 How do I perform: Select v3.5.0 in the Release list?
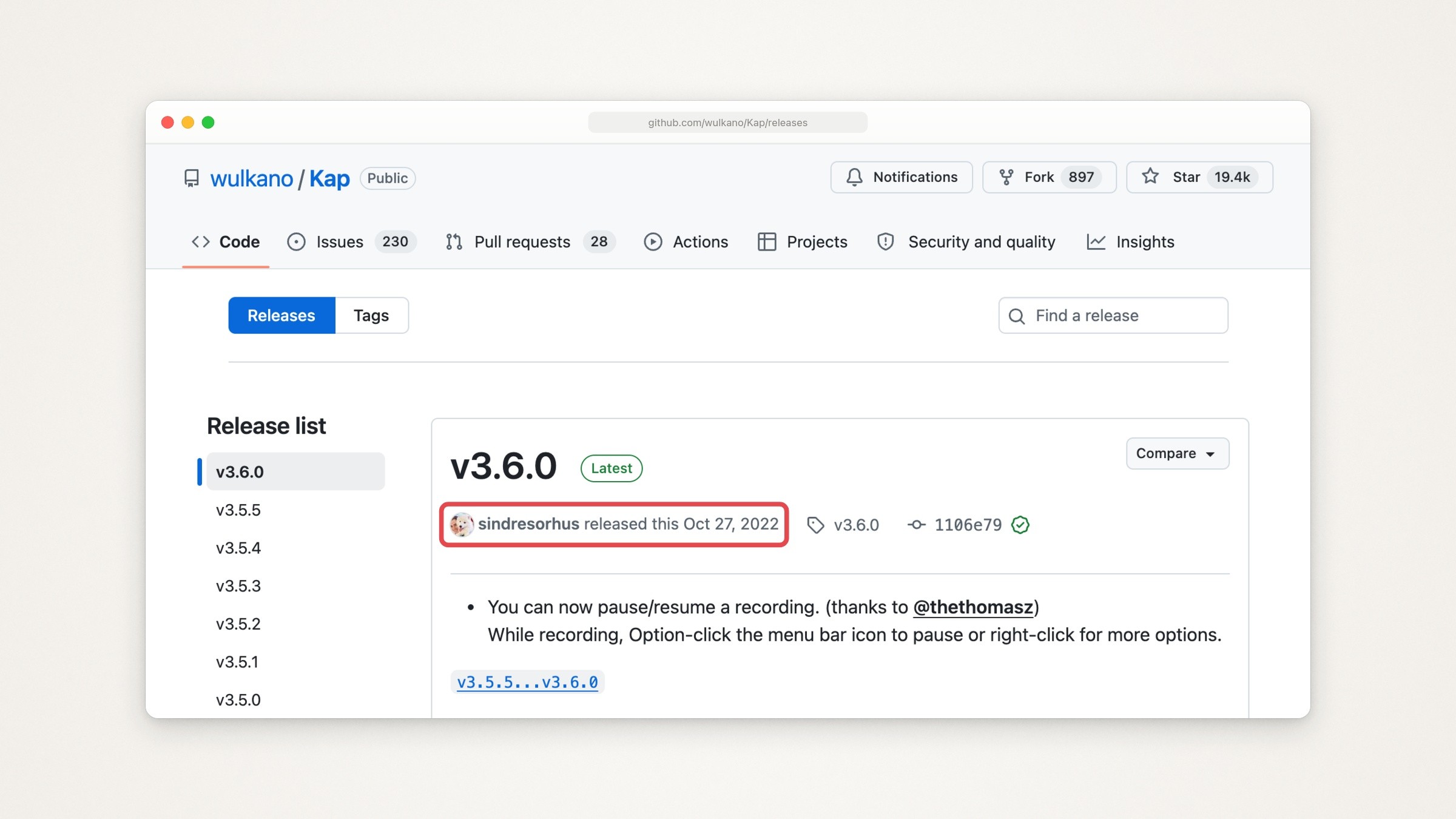pos(238,700)
